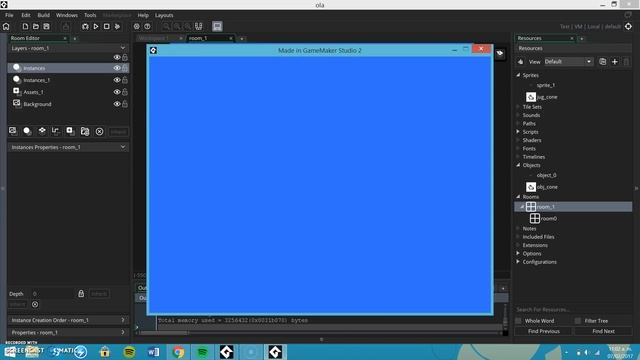Expand Properties - room_1 section
The width and height of the screenshot is (640, 360).
tap(123, 332)
